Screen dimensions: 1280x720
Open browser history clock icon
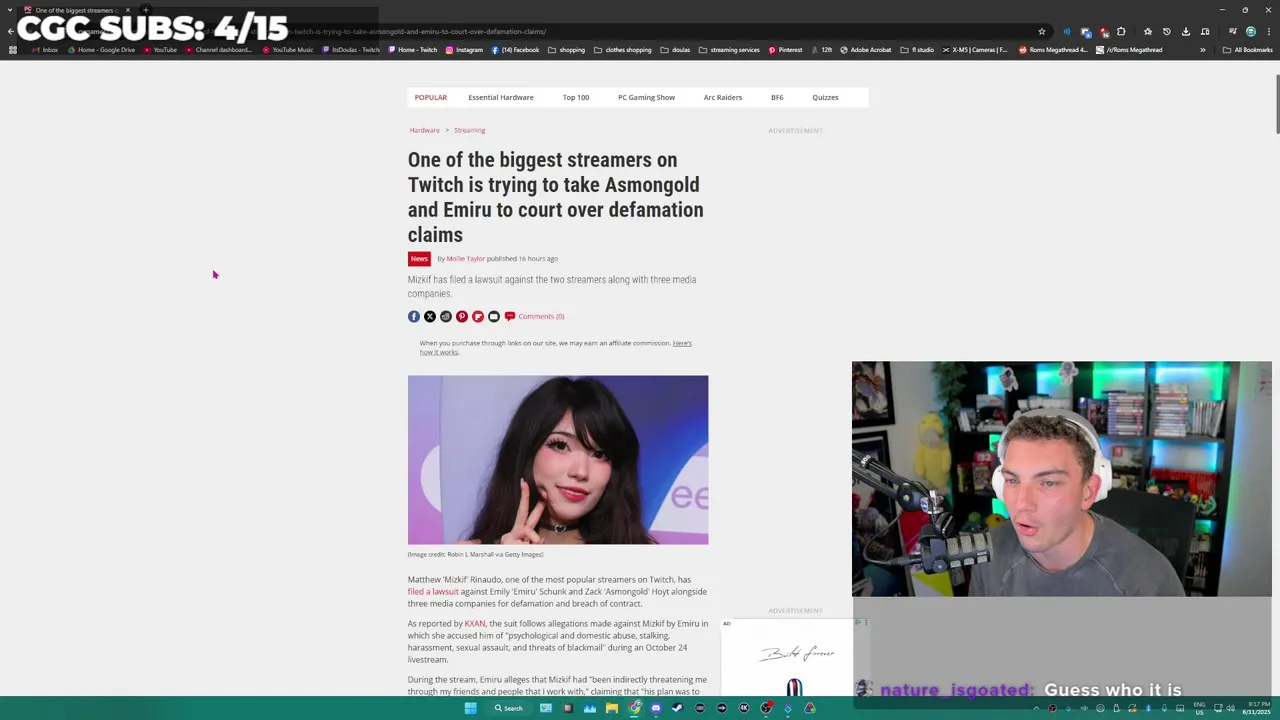(x=1167, y=32)
